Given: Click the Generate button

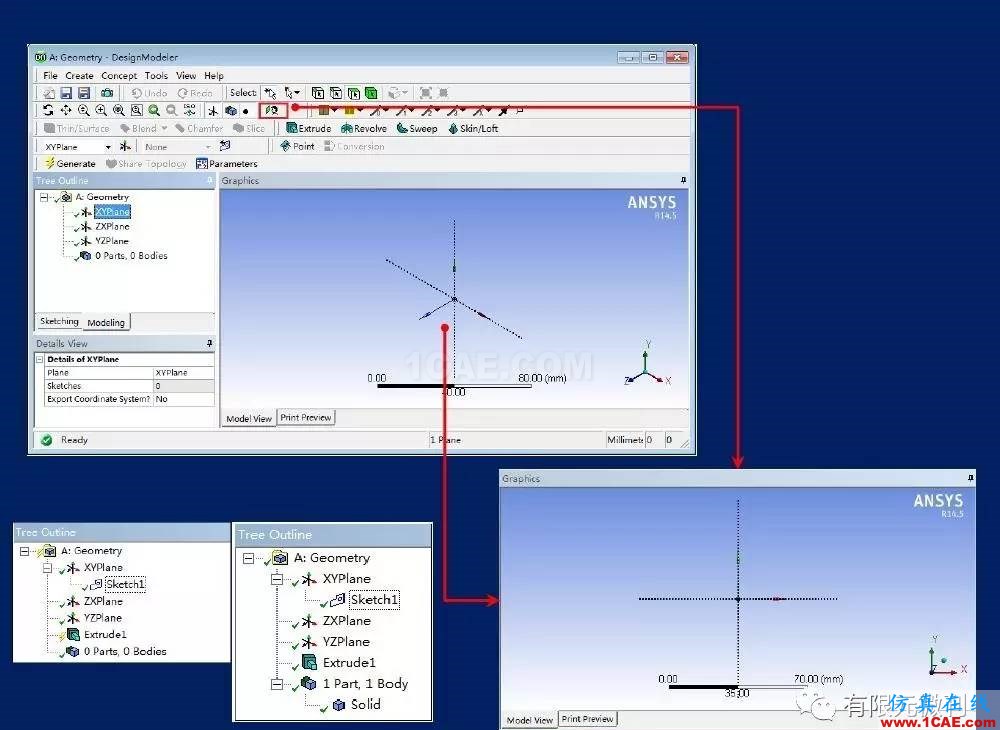Looking at the screenshot, I should click(x=70, y=164).
